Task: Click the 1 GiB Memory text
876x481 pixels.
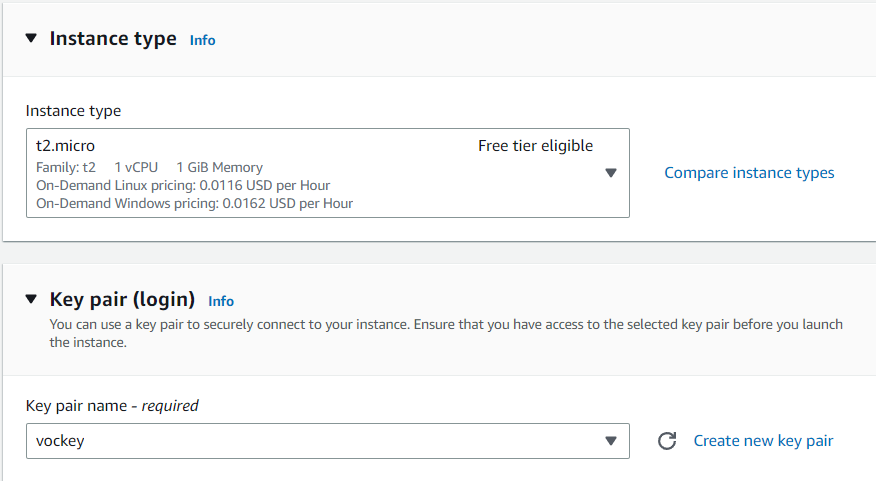Action: click(219, 167)
